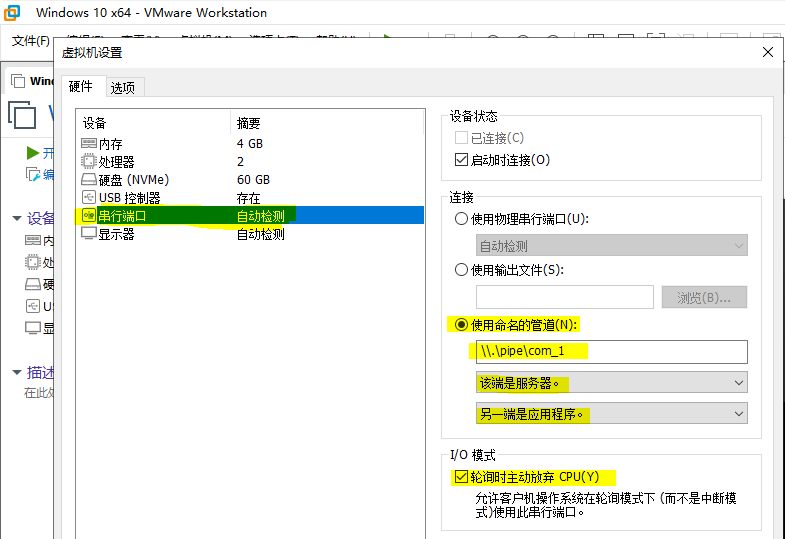The image size is (785, 539).
Task: Click the 60 GB disk summary value
Action: tap(253, 180)
